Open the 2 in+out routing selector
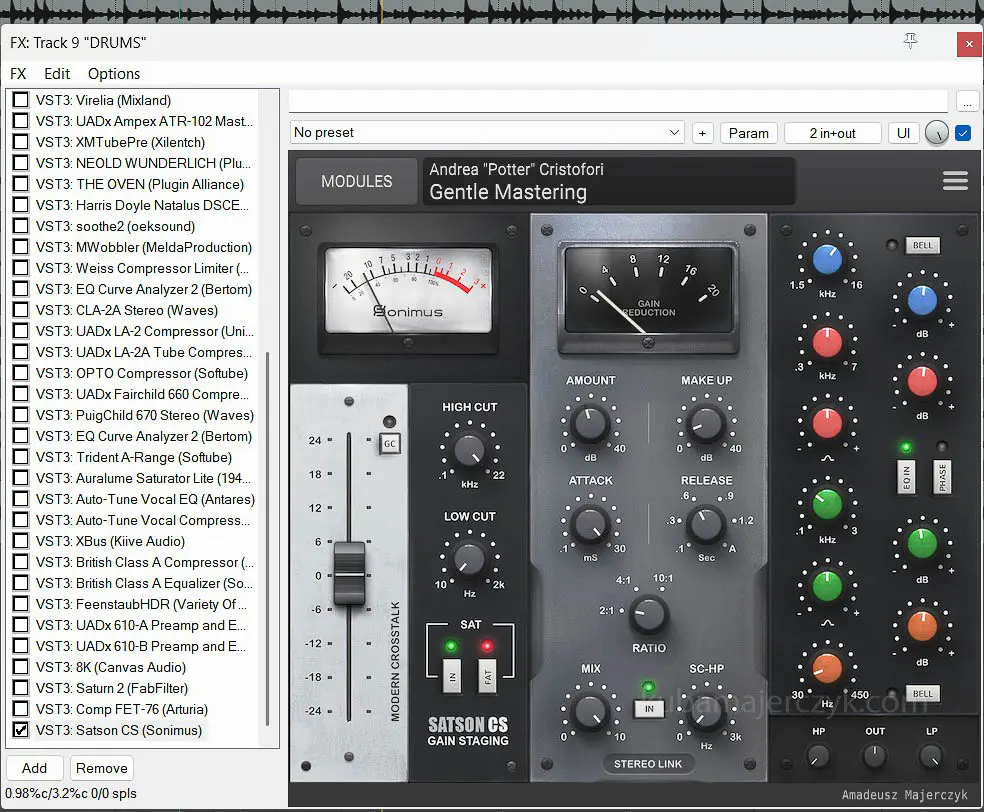 (832, 133)
